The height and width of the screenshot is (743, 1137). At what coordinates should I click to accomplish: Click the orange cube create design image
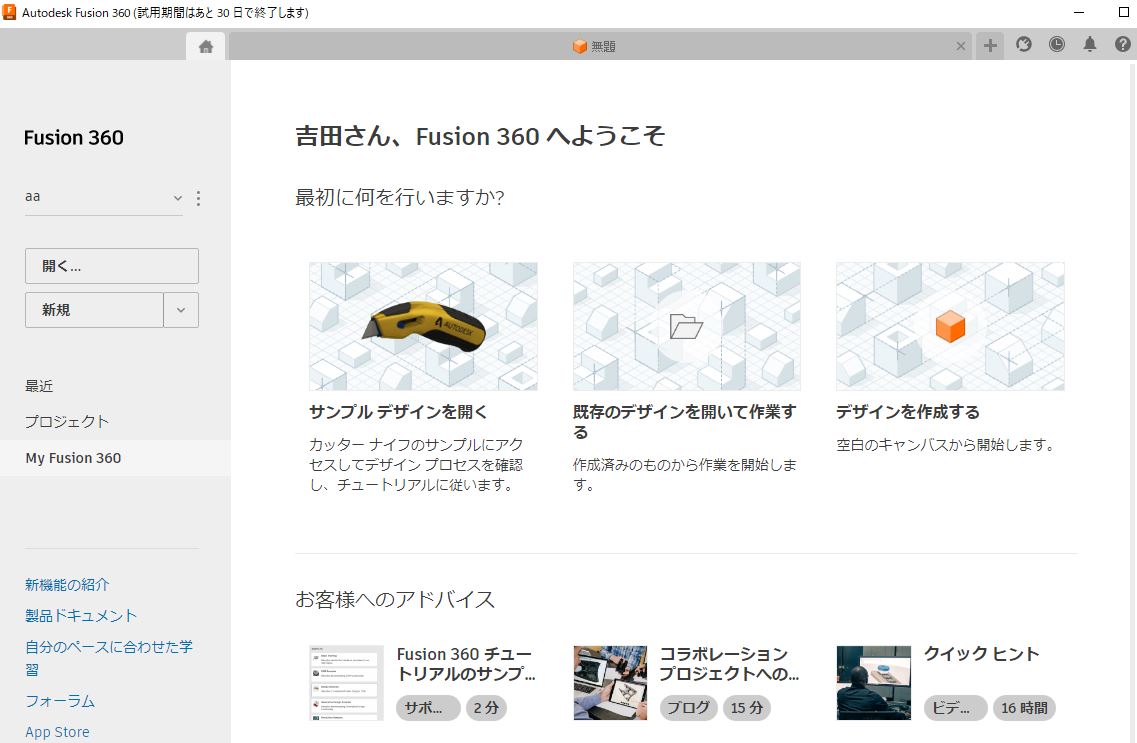[x=949, y=326]
